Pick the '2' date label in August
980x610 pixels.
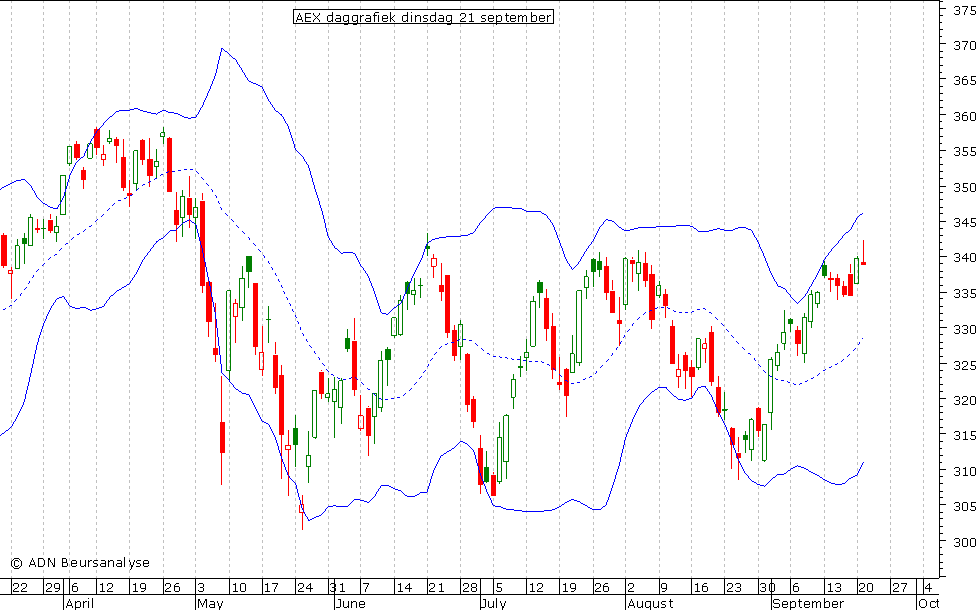631,588
